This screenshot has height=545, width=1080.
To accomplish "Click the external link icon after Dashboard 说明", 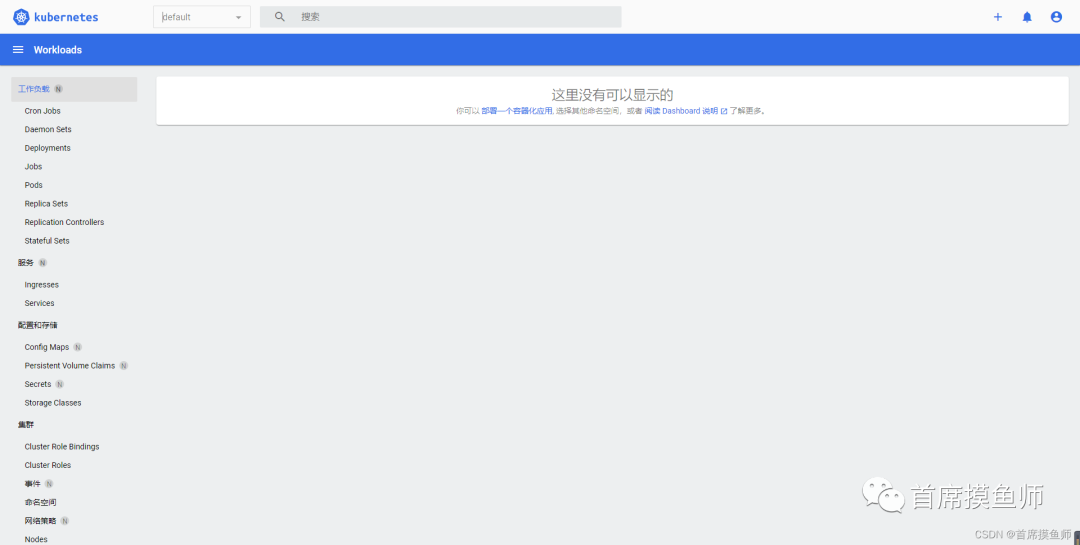I will (x=724, y=111).
